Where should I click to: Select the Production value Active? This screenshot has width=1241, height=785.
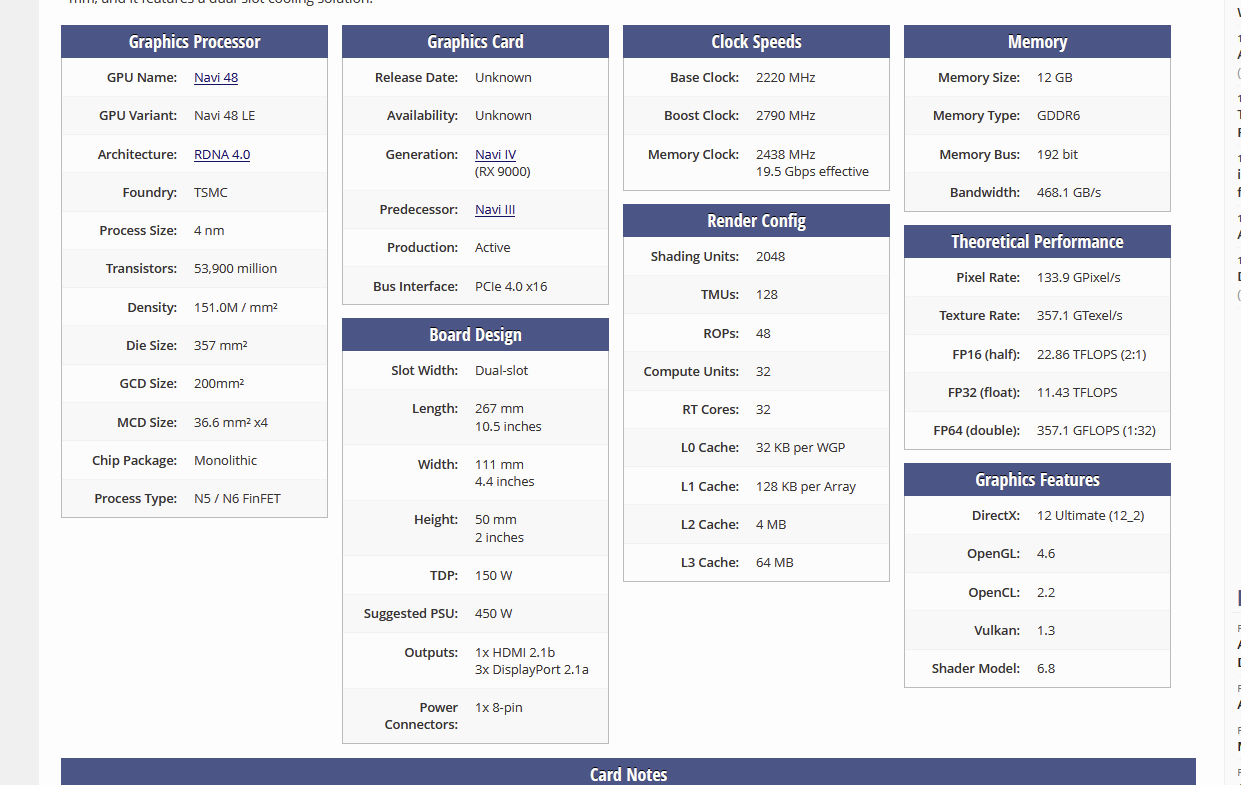click(x=493, y=247)
